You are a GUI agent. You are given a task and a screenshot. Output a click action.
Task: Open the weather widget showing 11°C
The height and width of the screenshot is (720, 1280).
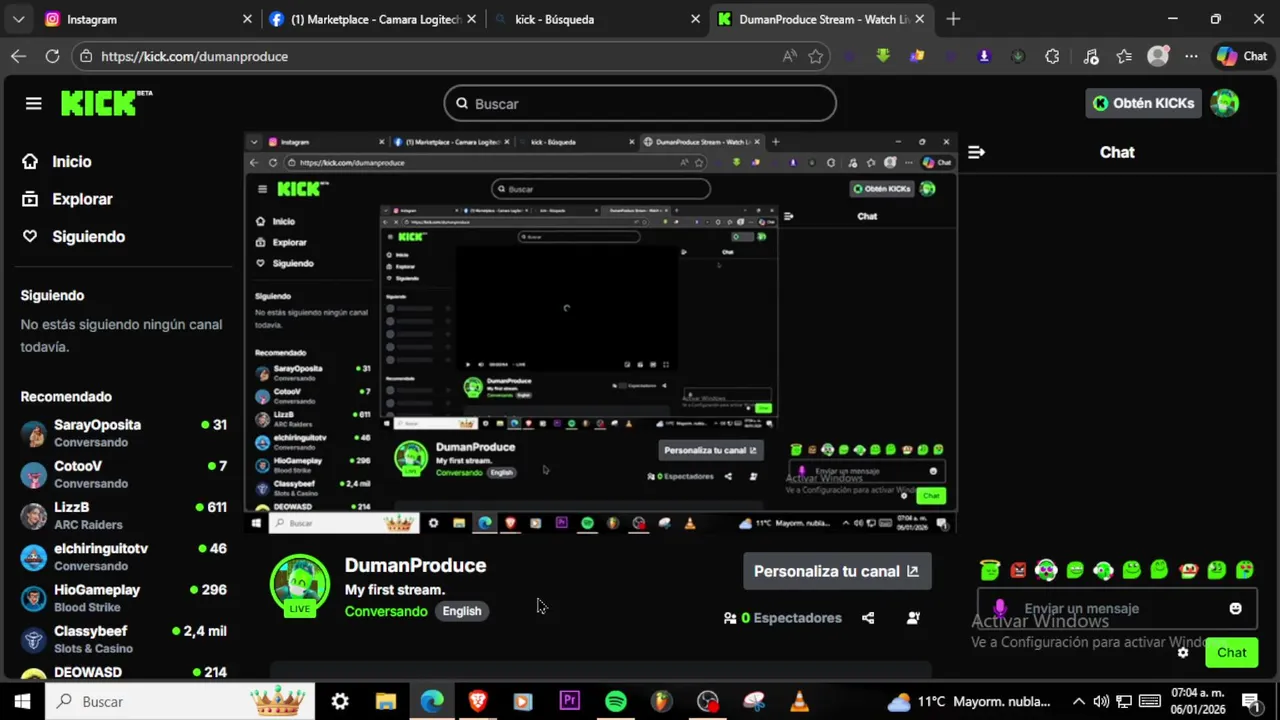tap(968, 701)
